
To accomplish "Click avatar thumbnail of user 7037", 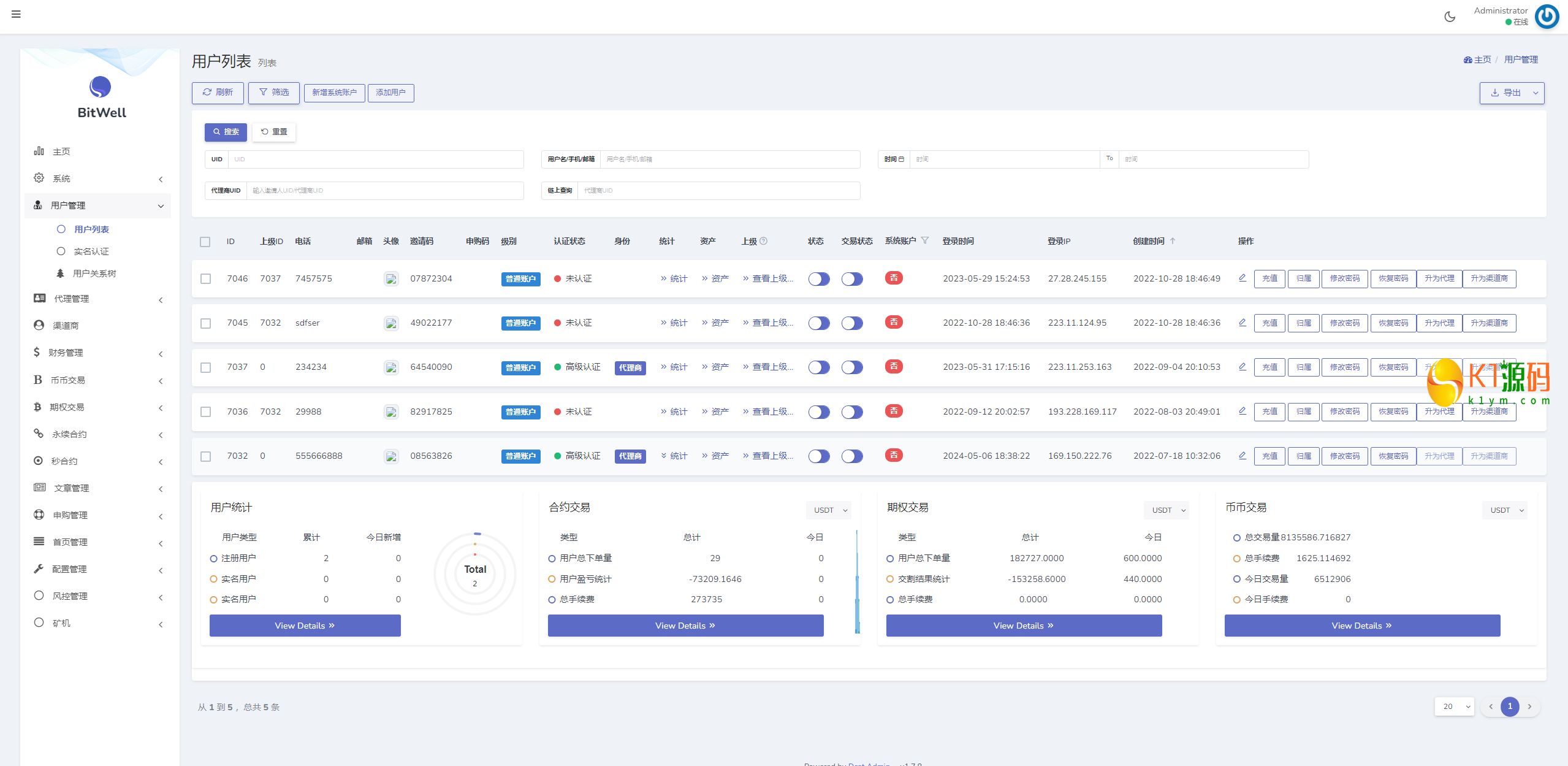I will pyautogui.click(x=391, y=367).
